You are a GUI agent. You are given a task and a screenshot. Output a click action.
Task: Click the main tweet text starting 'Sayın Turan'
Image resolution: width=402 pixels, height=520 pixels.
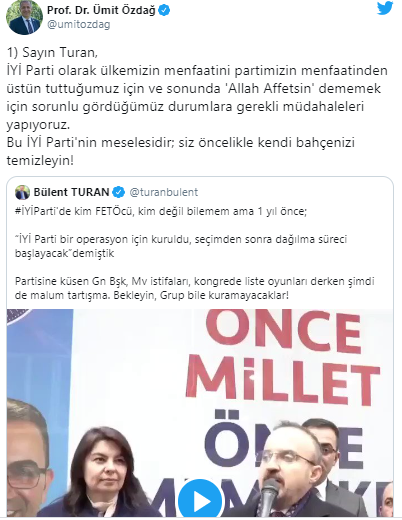pos(197,107)
